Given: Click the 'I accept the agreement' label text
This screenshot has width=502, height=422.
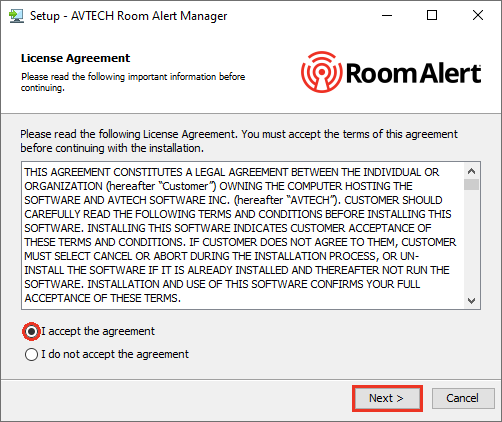Looking at the screenshot, I should coord(98,331).
